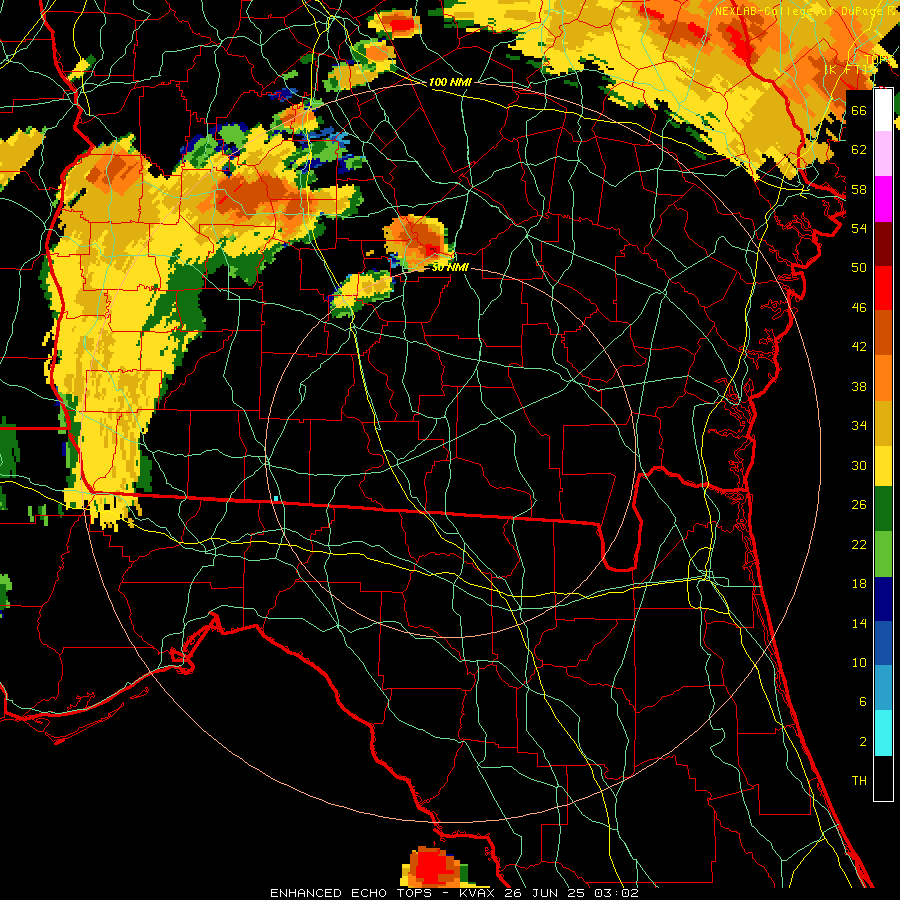Pick the medium blue legend swatch
The width and height of the screenshot is (900, 900).
[883, 644]
